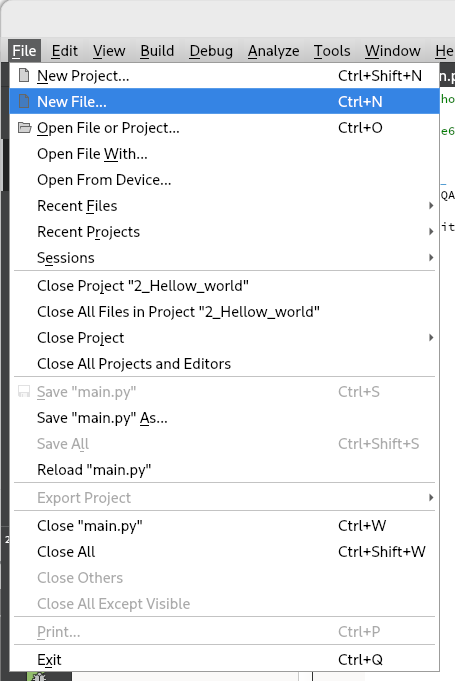The width and height of the screenshot is (455, 681).
Task: Open the Build menu
Action: click(x=157, y=51)
